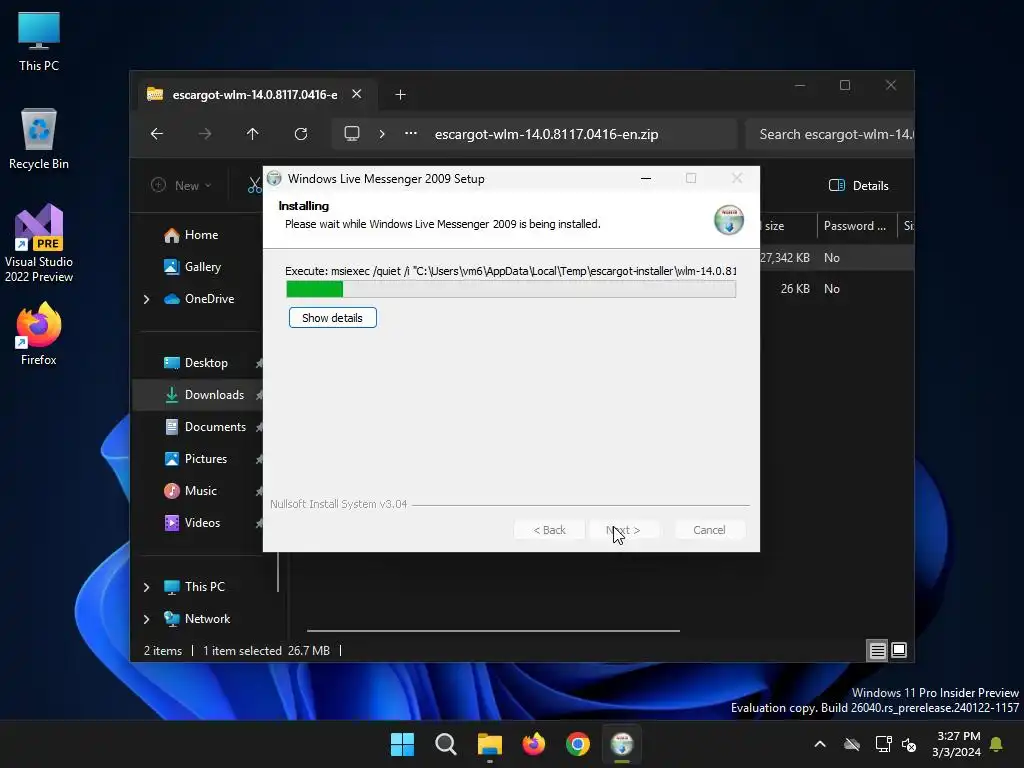Open the New dropdown in Explorer toolbar
This screenshot has width=1024, height=768.
tap(182, 185)
